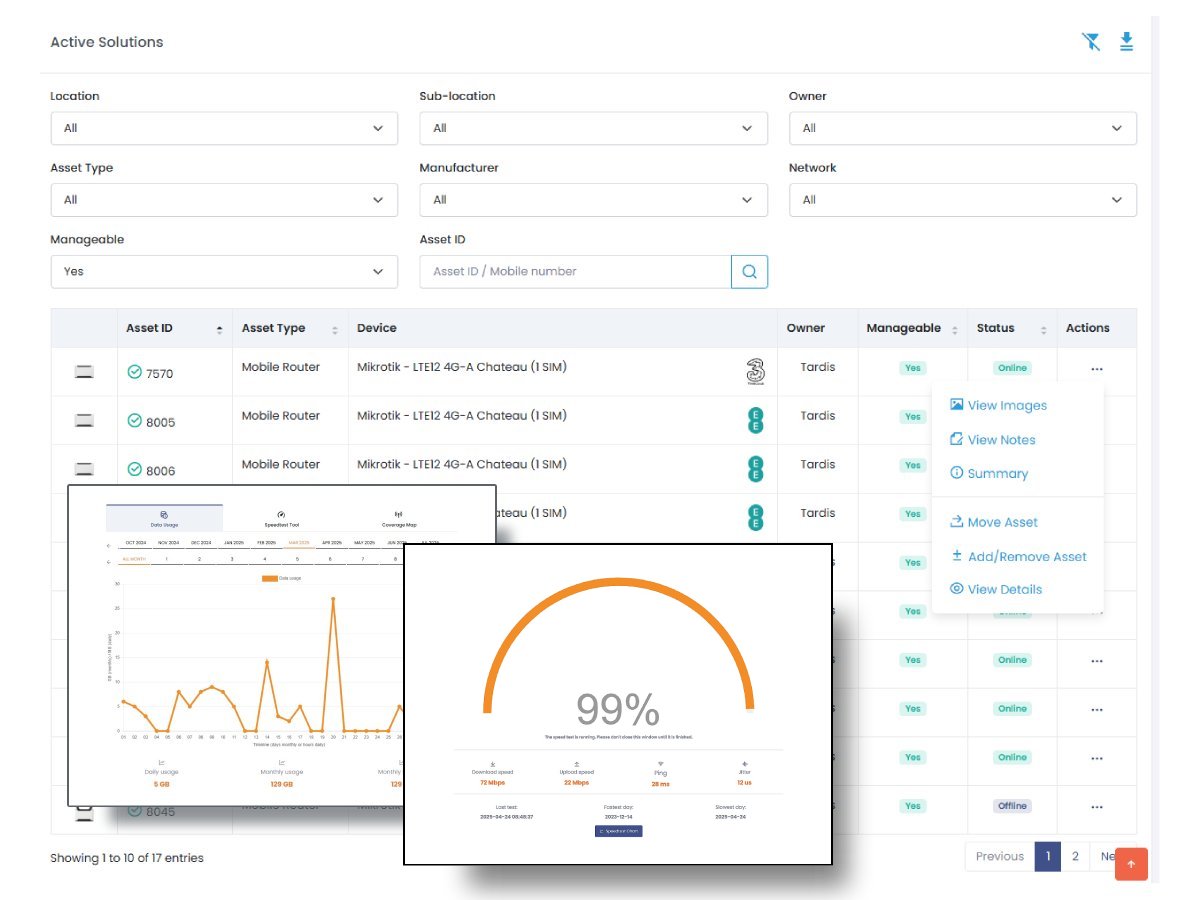Open the actions ellipsis for asset 7570
The width and height of the screenshot is (1200, 900).
pos(1097,368)
